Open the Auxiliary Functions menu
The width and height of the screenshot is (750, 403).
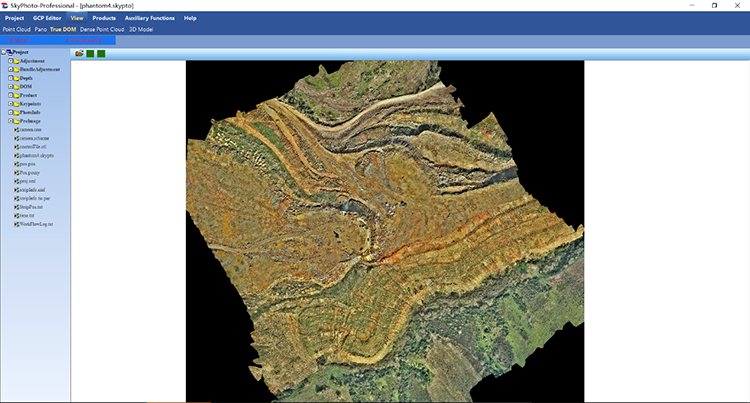click(150, 18)
